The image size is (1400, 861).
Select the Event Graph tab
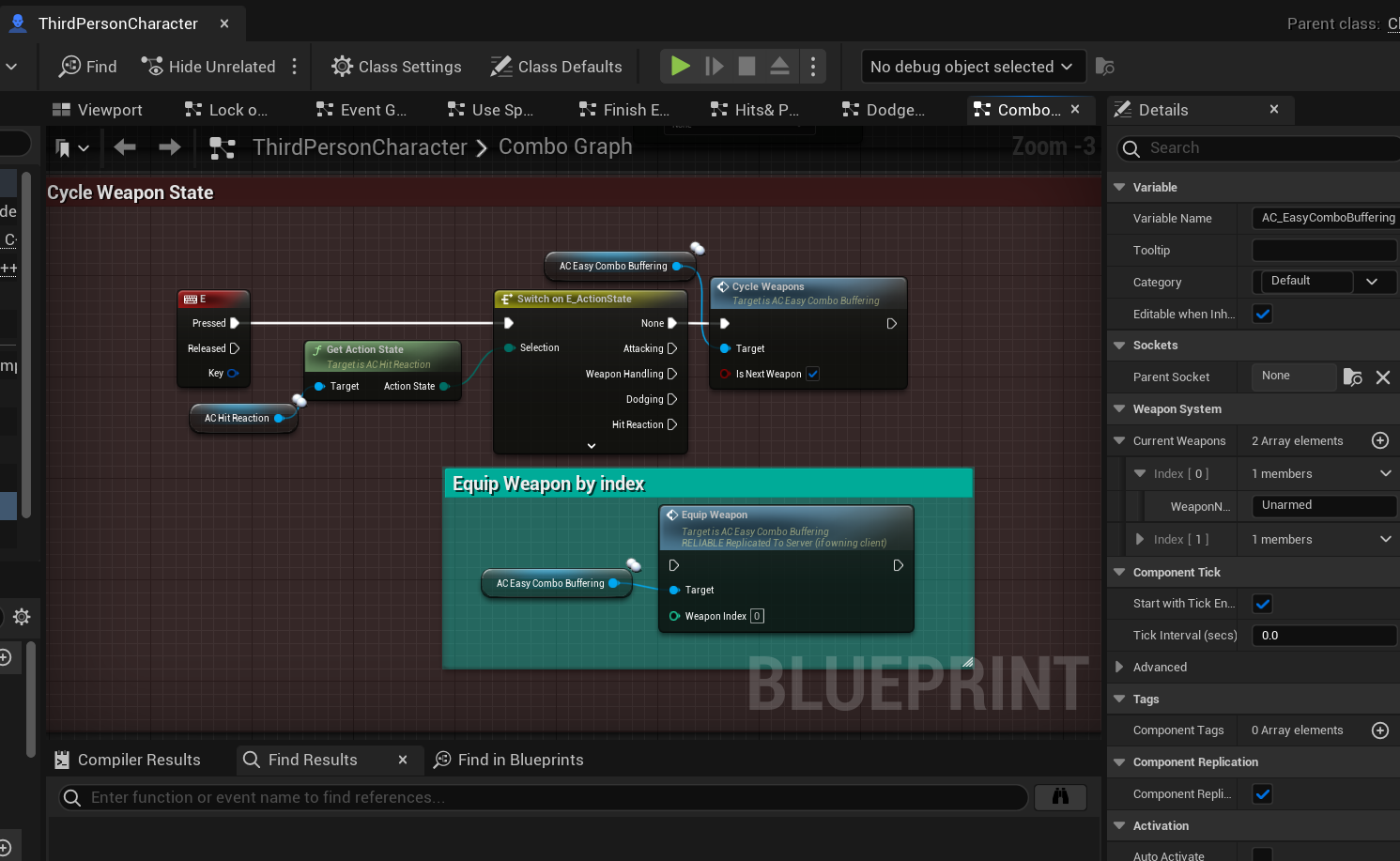pos(361,109)
